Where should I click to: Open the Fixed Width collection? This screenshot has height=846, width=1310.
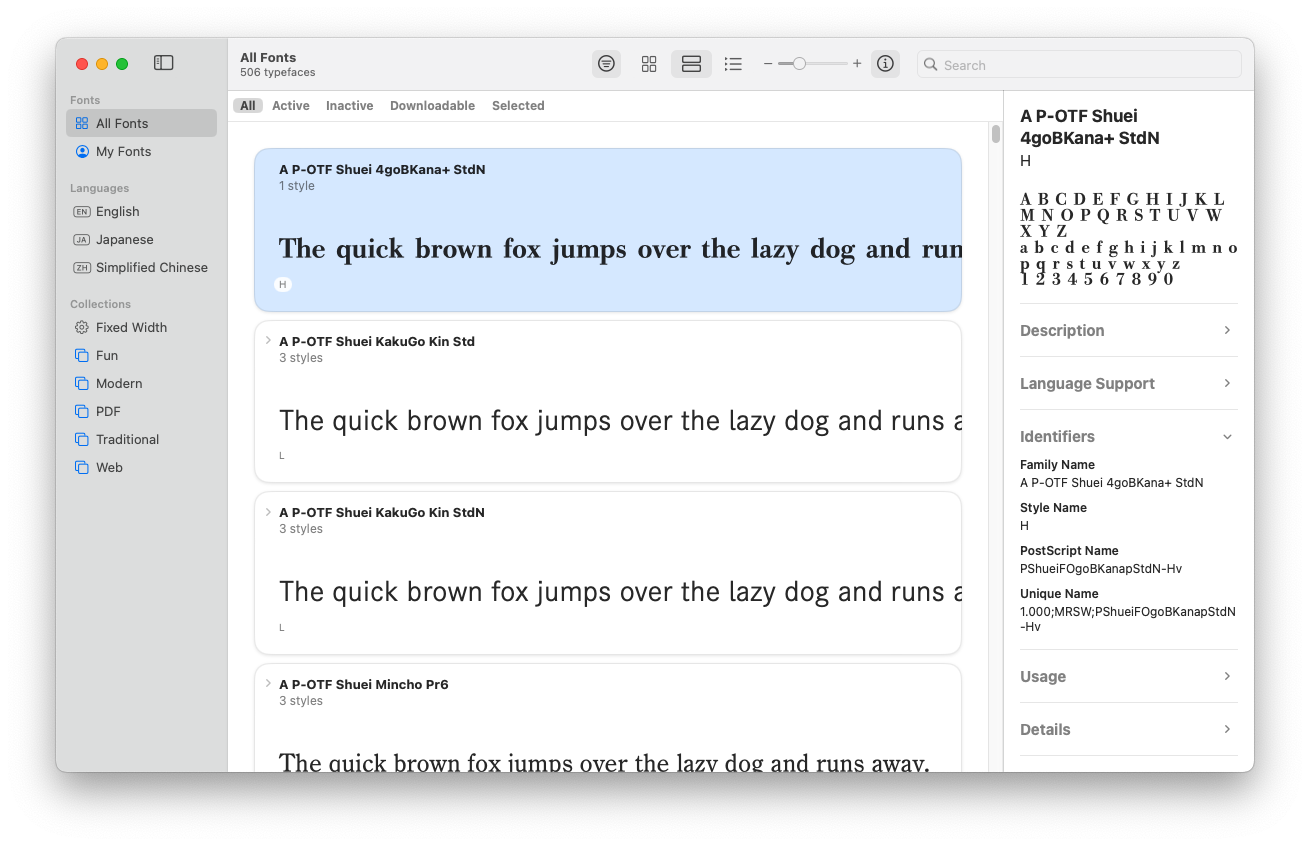click(141, 327)
